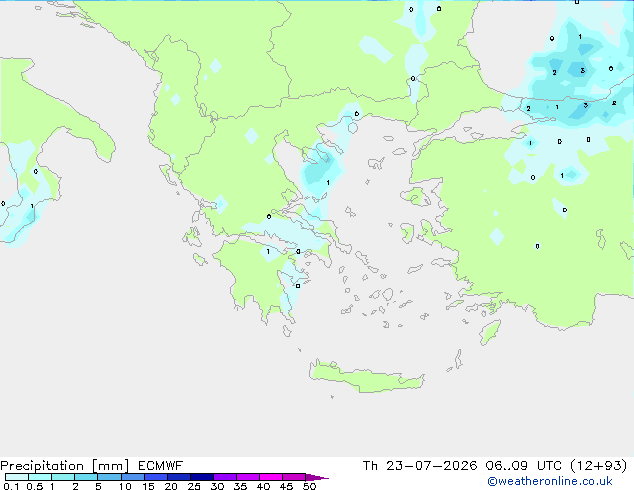Click the navy legend swatch between 25 and 30
Viewport: 634px width, 490px height.
click(x=202, y=477)
